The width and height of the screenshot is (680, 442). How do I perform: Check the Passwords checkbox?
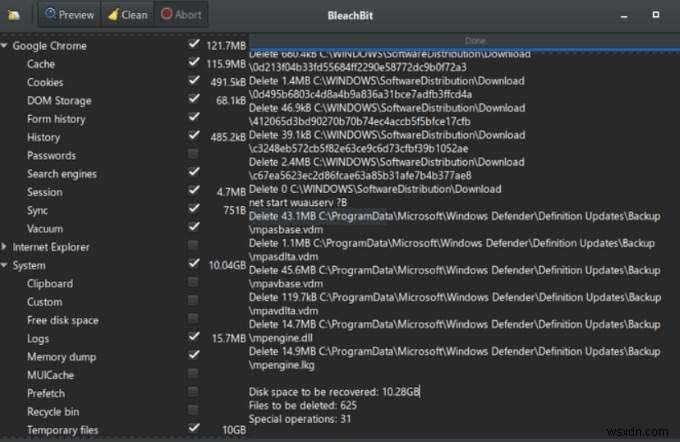pyautogui.click(x=193, y=154)
